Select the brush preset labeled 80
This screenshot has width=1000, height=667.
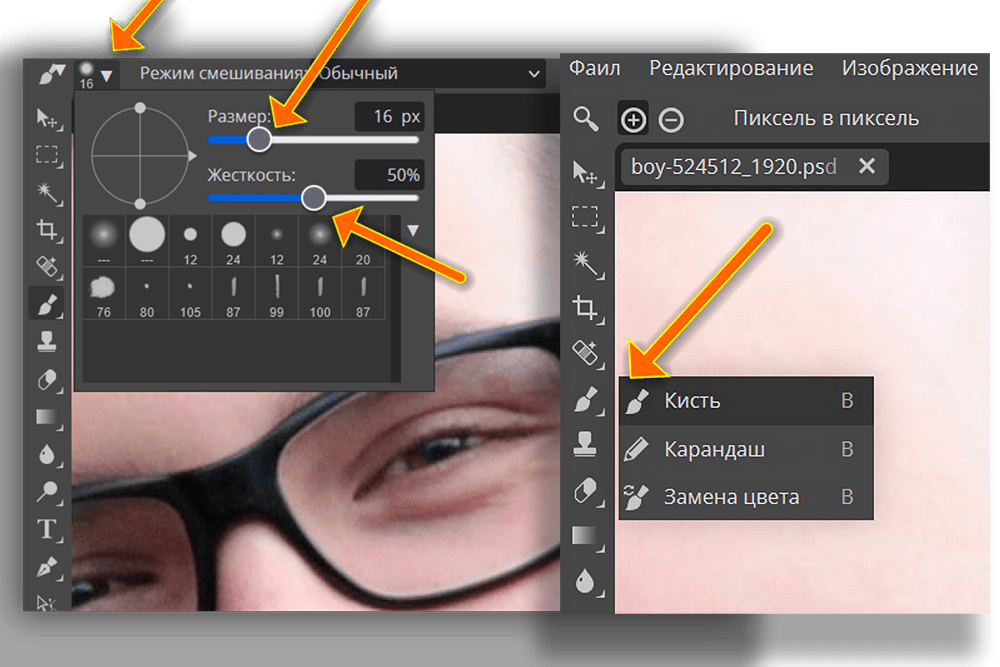147,293
